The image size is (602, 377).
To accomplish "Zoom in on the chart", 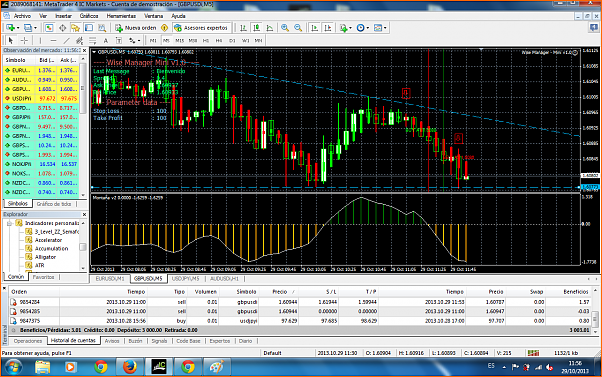I will [285, 28].
